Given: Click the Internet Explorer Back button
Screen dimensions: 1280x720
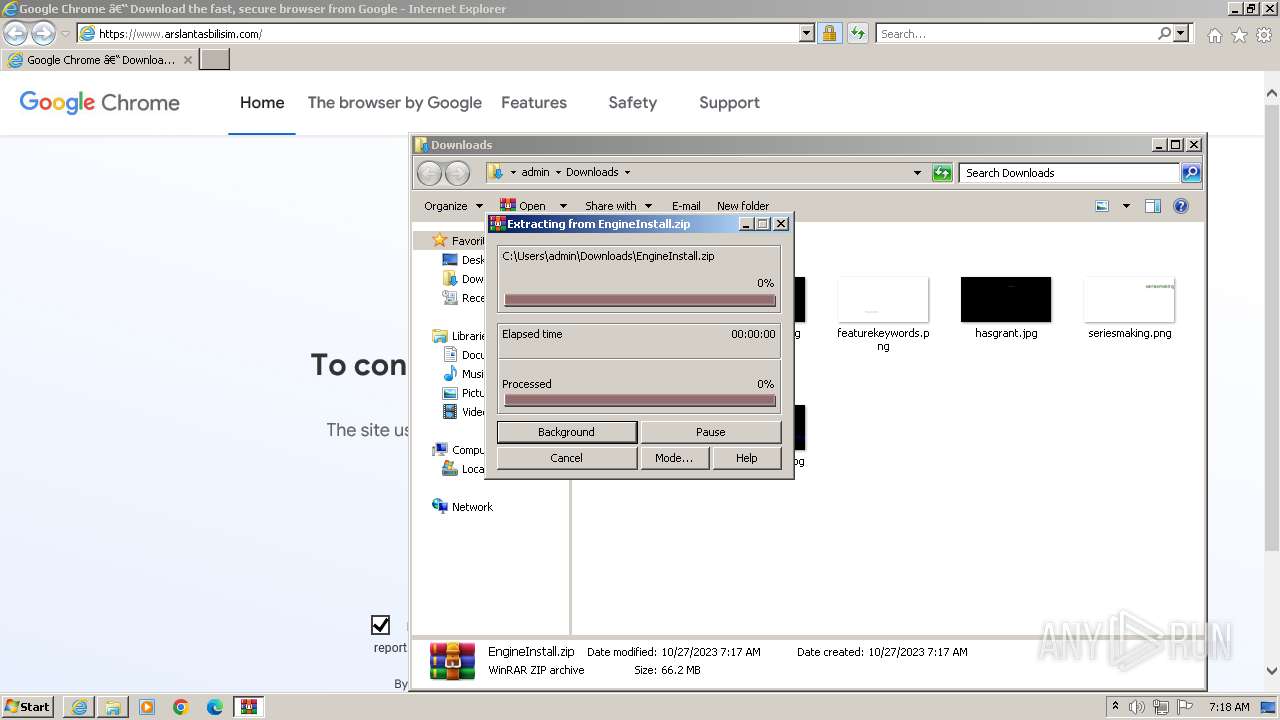Looking at the screenshot, I should [15, 33].
